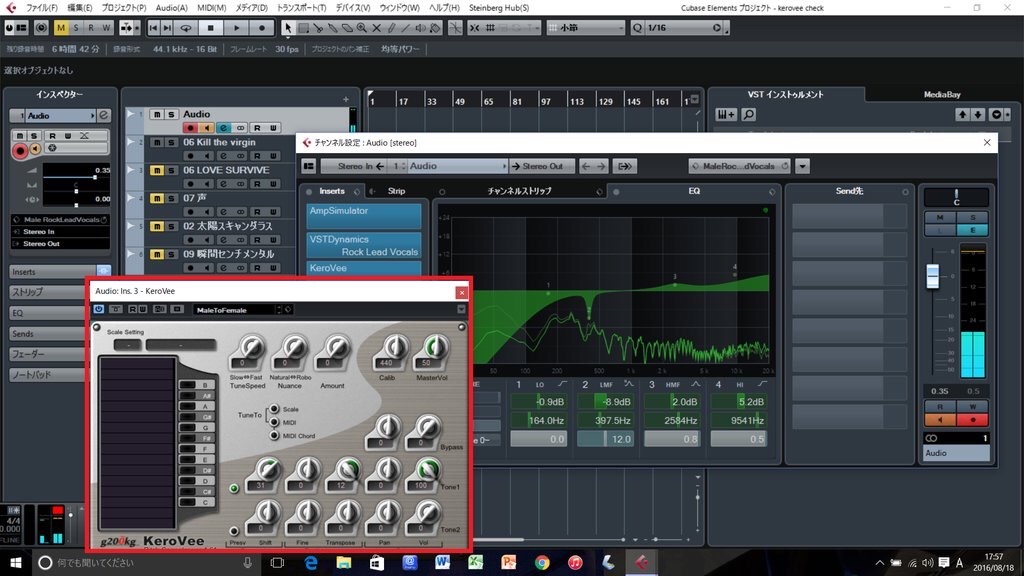Viewport: 1024px width, 576px height.
Task: Toggle Tone1 enable green LED
Action: [234, 488]
